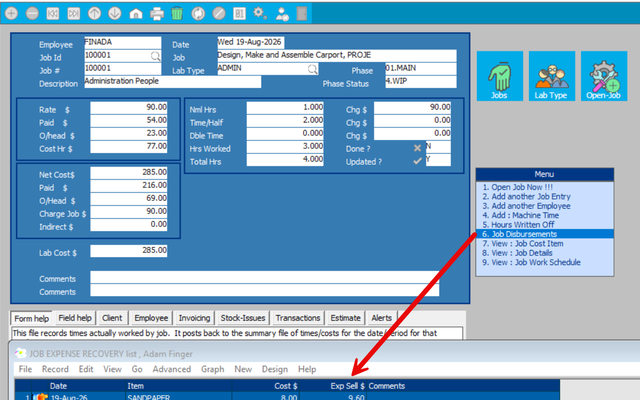Click the Employee field containing FINADA

(122, 42)
